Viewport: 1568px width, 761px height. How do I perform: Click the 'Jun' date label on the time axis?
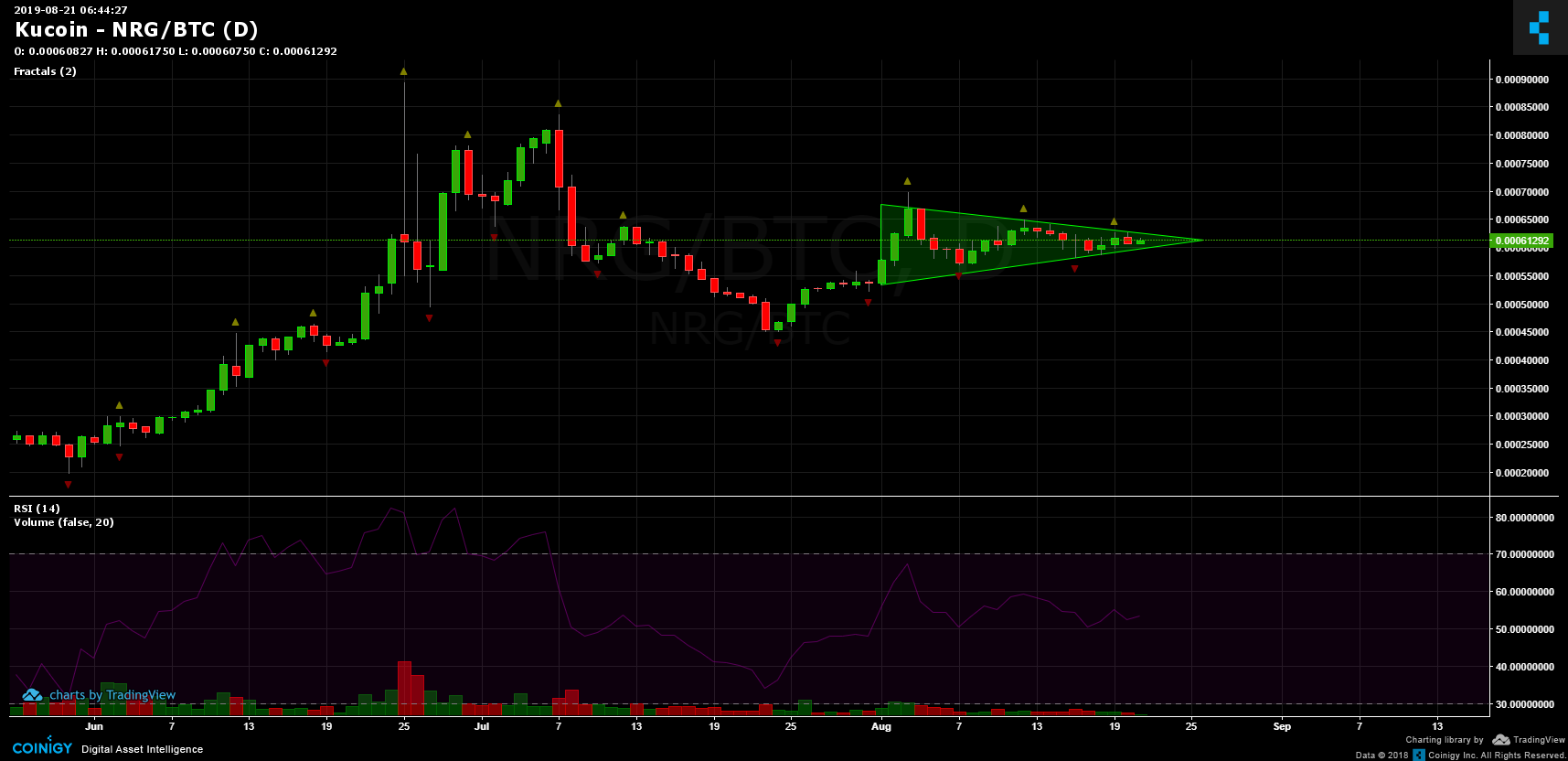pos(94,726)
